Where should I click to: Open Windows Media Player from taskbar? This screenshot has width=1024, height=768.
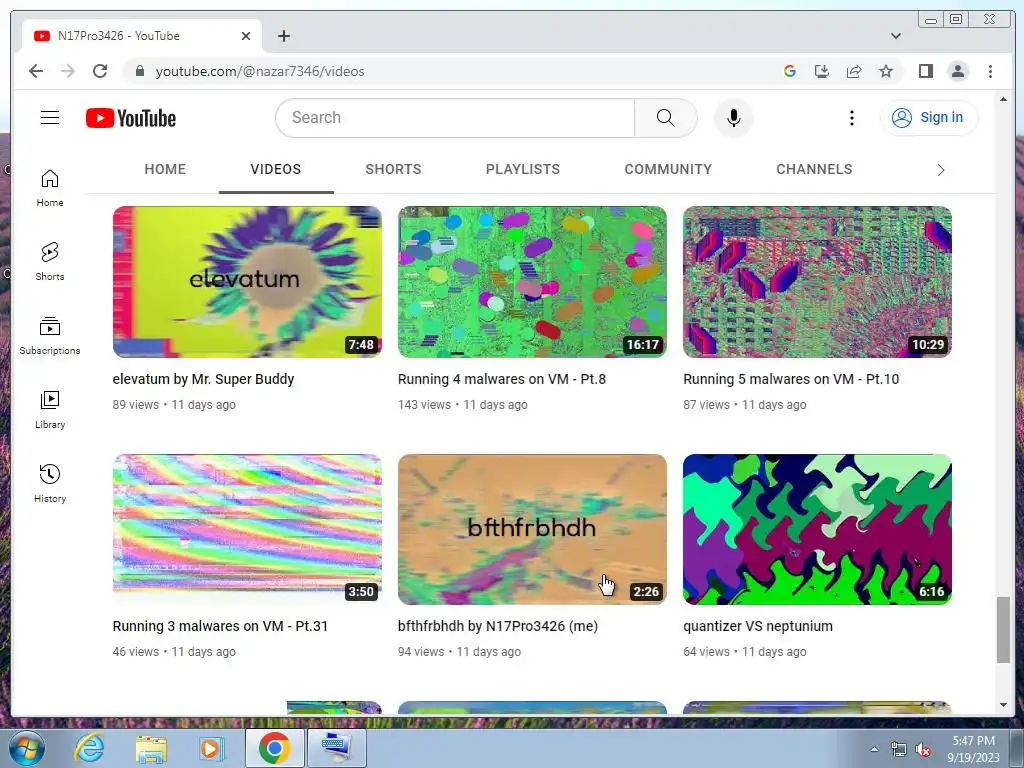click(212, 748)
